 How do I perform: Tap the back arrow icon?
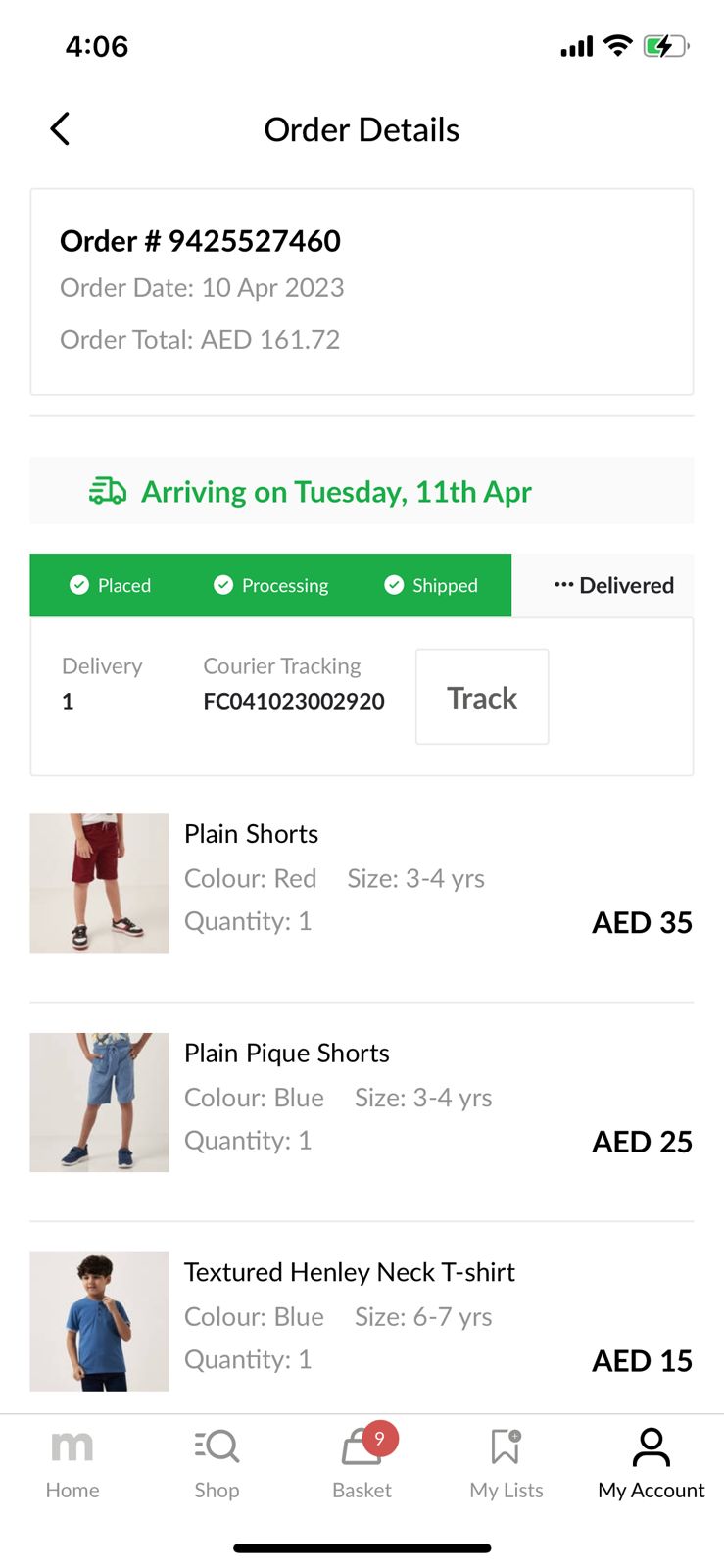point(60,128)
